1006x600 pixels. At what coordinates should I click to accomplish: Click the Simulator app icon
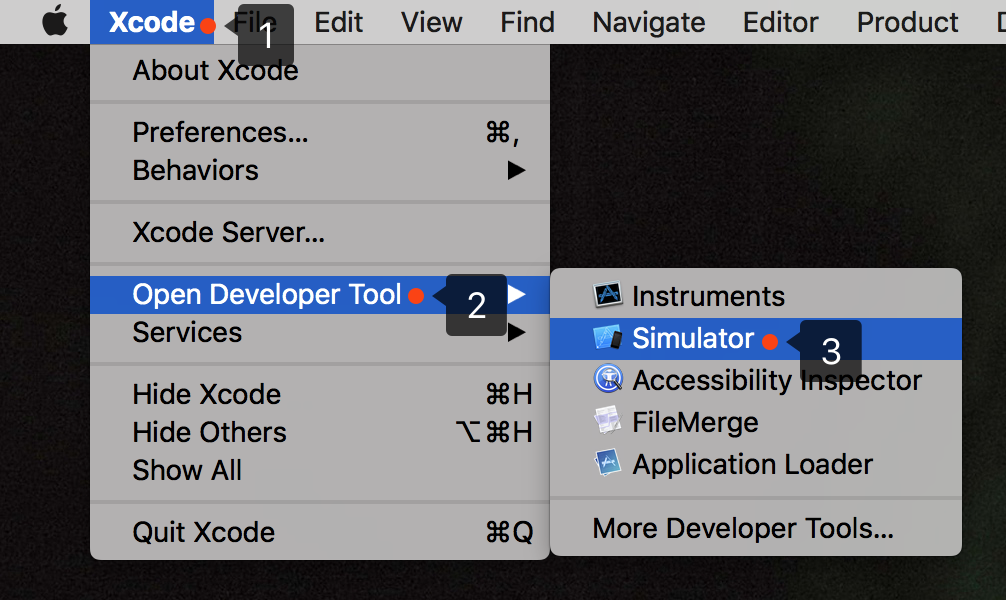[x=608, y=339]
